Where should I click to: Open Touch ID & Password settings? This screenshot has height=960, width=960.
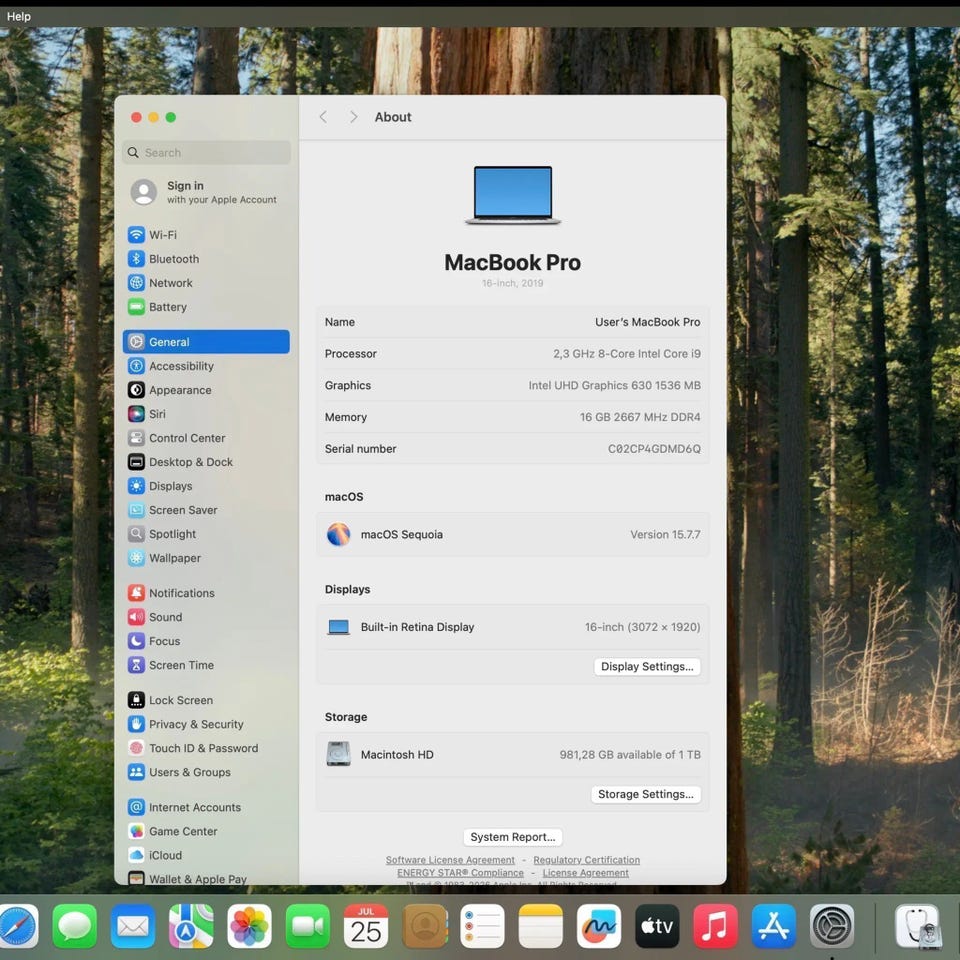click(206, 748)
